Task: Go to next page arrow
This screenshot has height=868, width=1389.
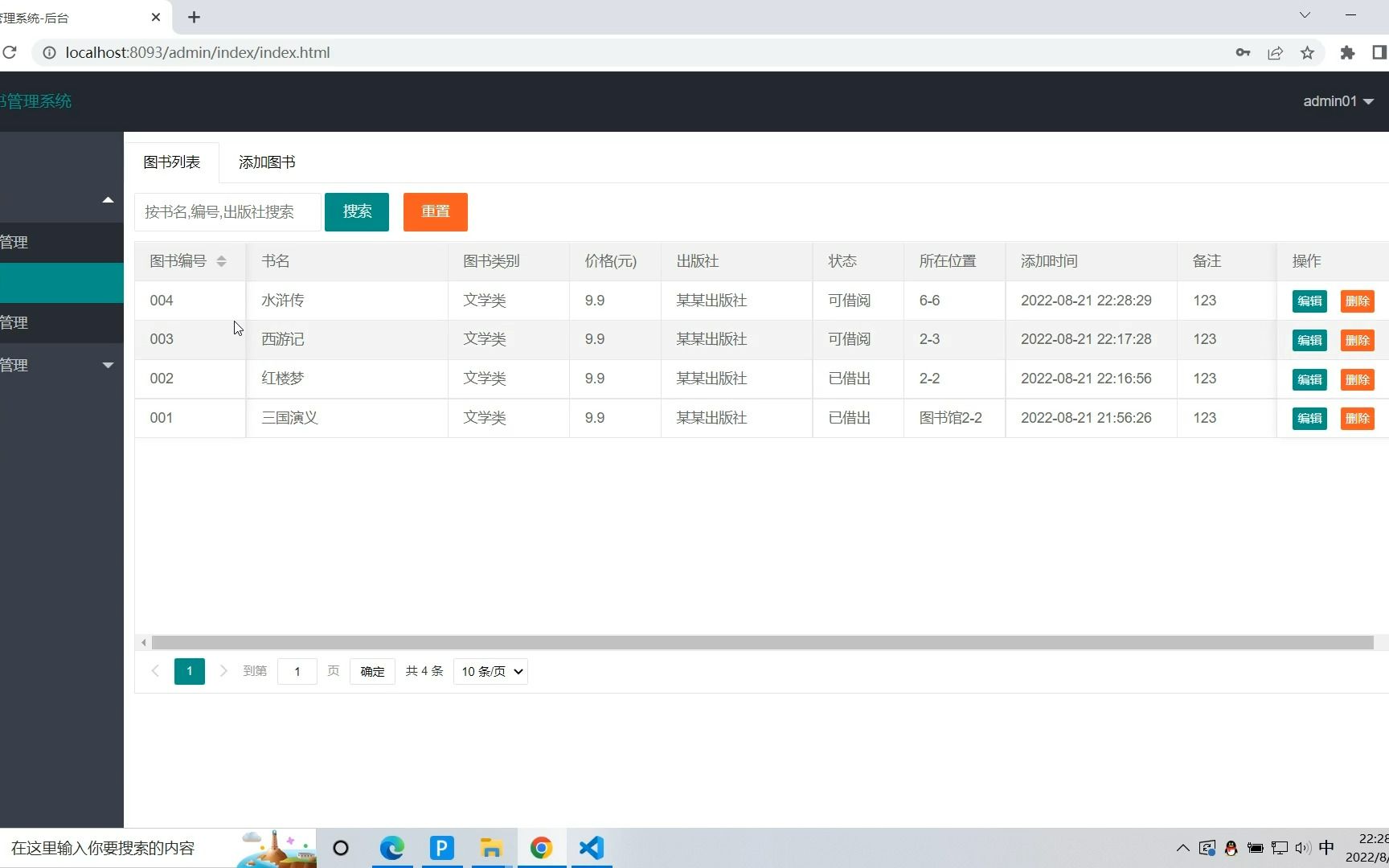Action: pyautogui.click(x=223, y=671)
